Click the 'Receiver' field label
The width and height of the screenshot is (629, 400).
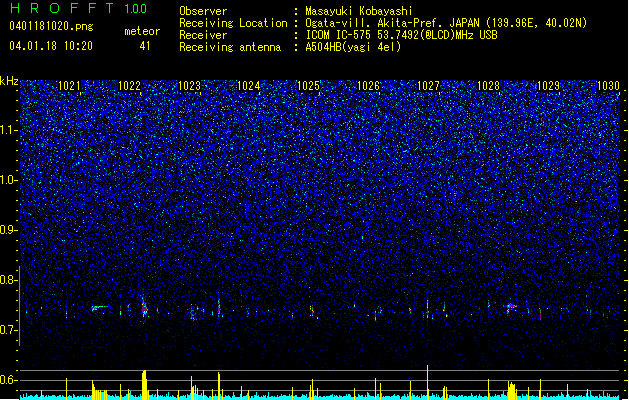point(203,35)
